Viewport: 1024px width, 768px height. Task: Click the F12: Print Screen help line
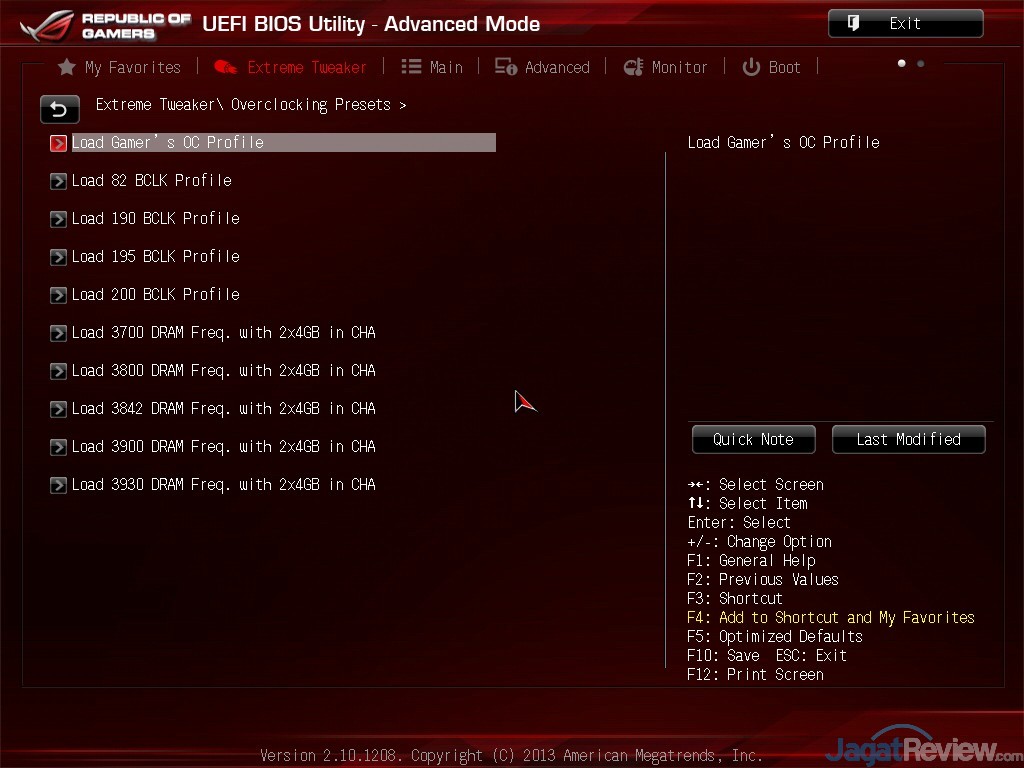(x=755, y=674)
